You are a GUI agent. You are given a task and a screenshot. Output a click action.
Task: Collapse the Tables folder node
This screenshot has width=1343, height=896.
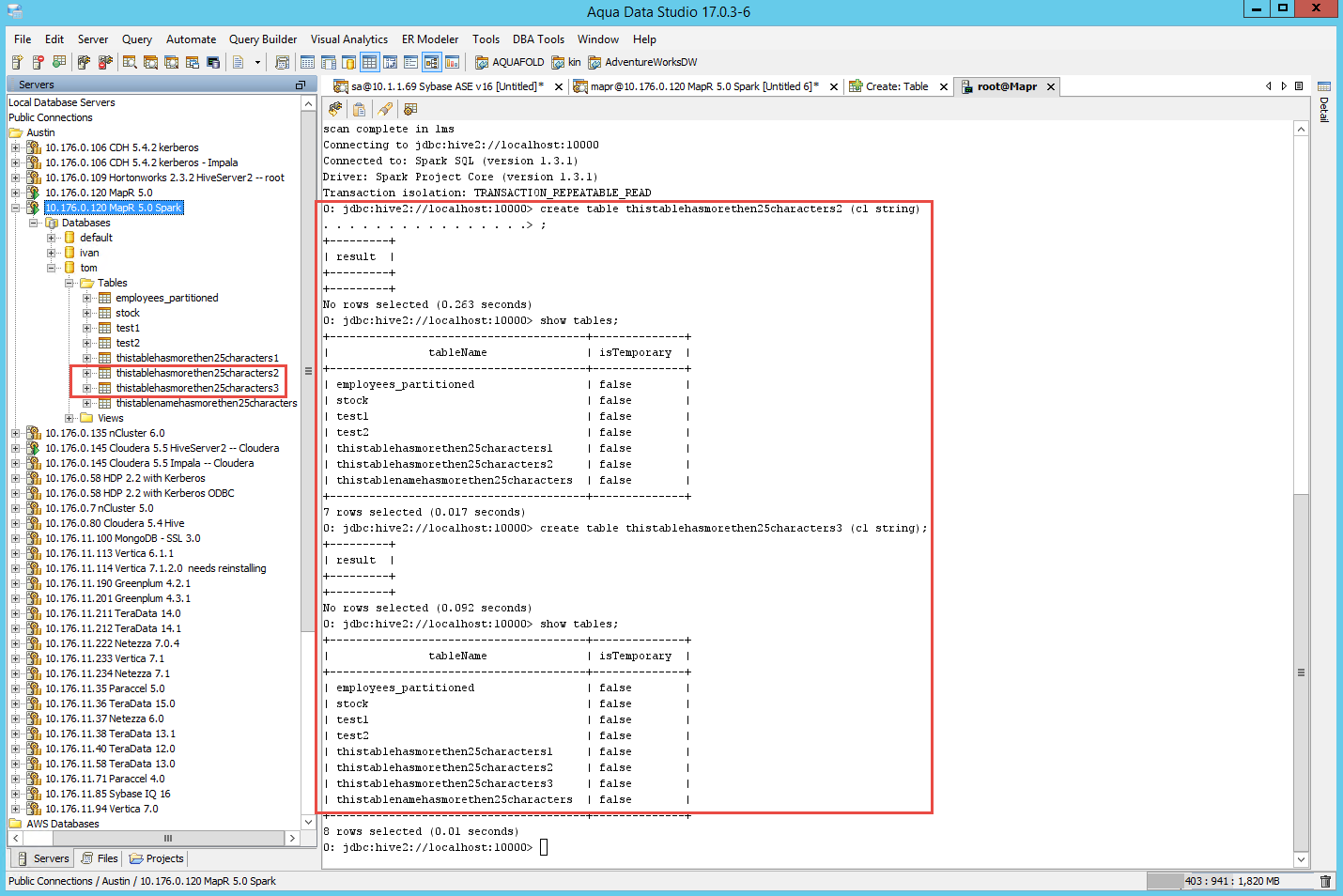click(x=69, y=283)
